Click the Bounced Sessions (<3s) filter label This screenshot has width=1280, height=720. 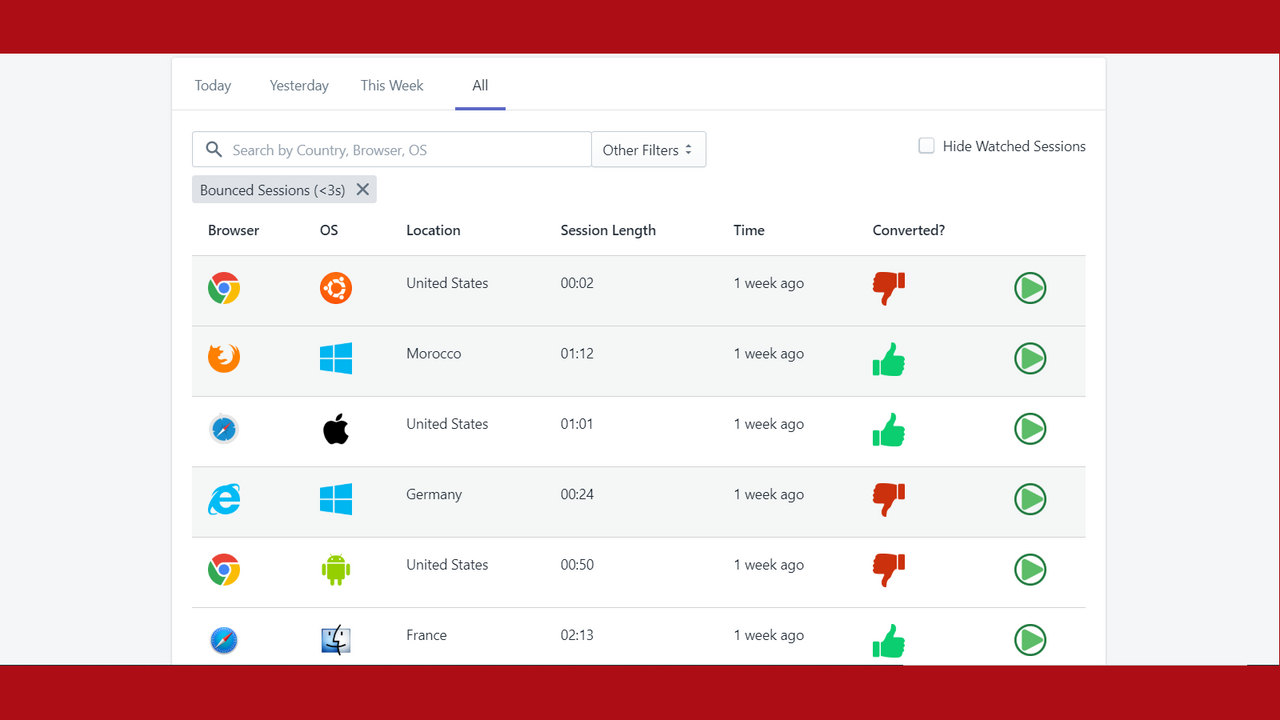coord(272,190)
